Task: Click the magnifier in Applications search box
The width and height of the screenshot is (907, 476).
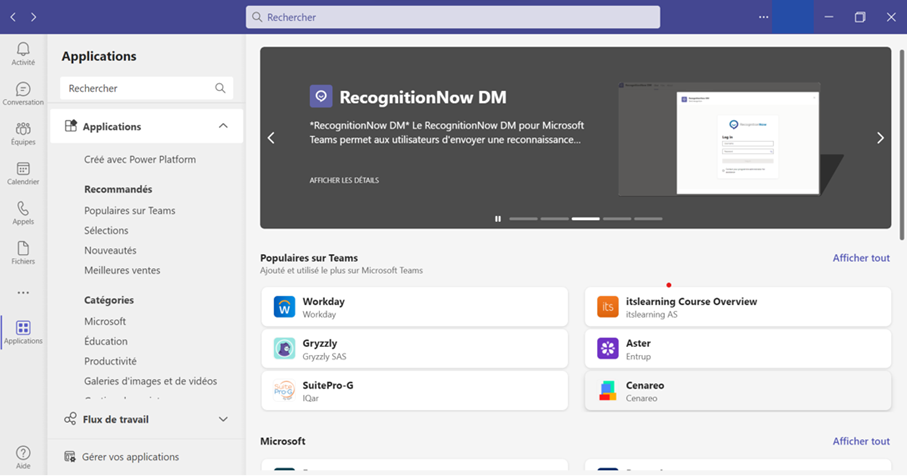Action: pyautogui.click(x=220, y=88)
